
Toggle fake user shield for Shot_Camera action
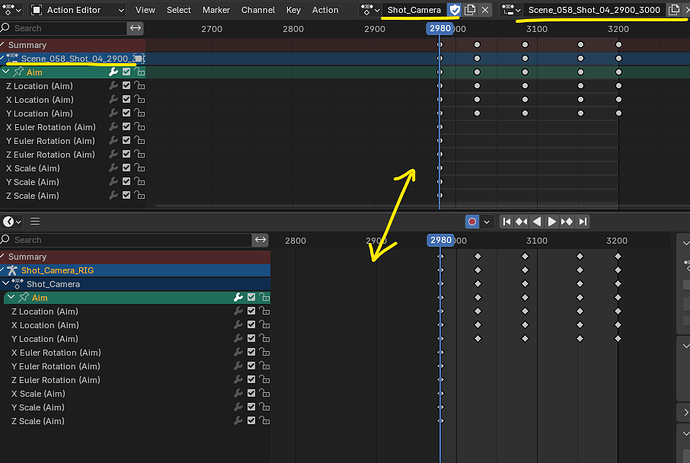click(455, 10)
